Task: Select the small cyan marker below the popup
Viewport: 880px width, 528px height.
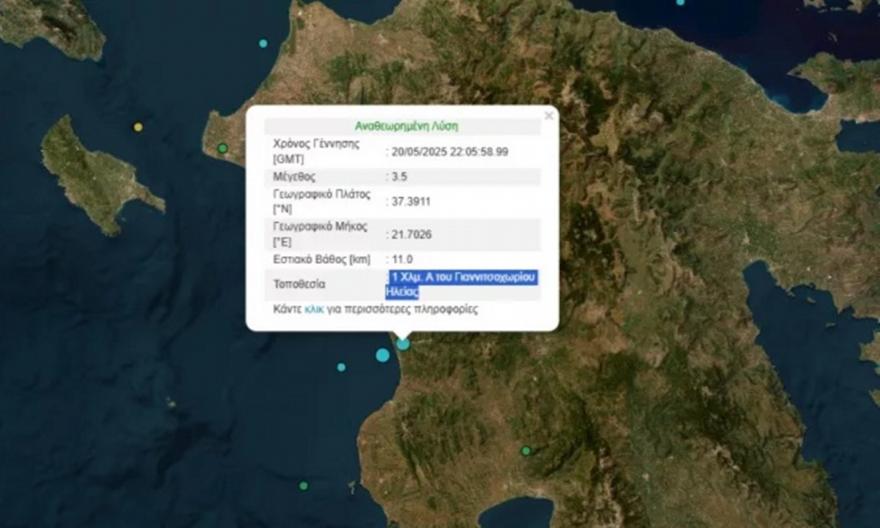Action: (x=341, y=367)
